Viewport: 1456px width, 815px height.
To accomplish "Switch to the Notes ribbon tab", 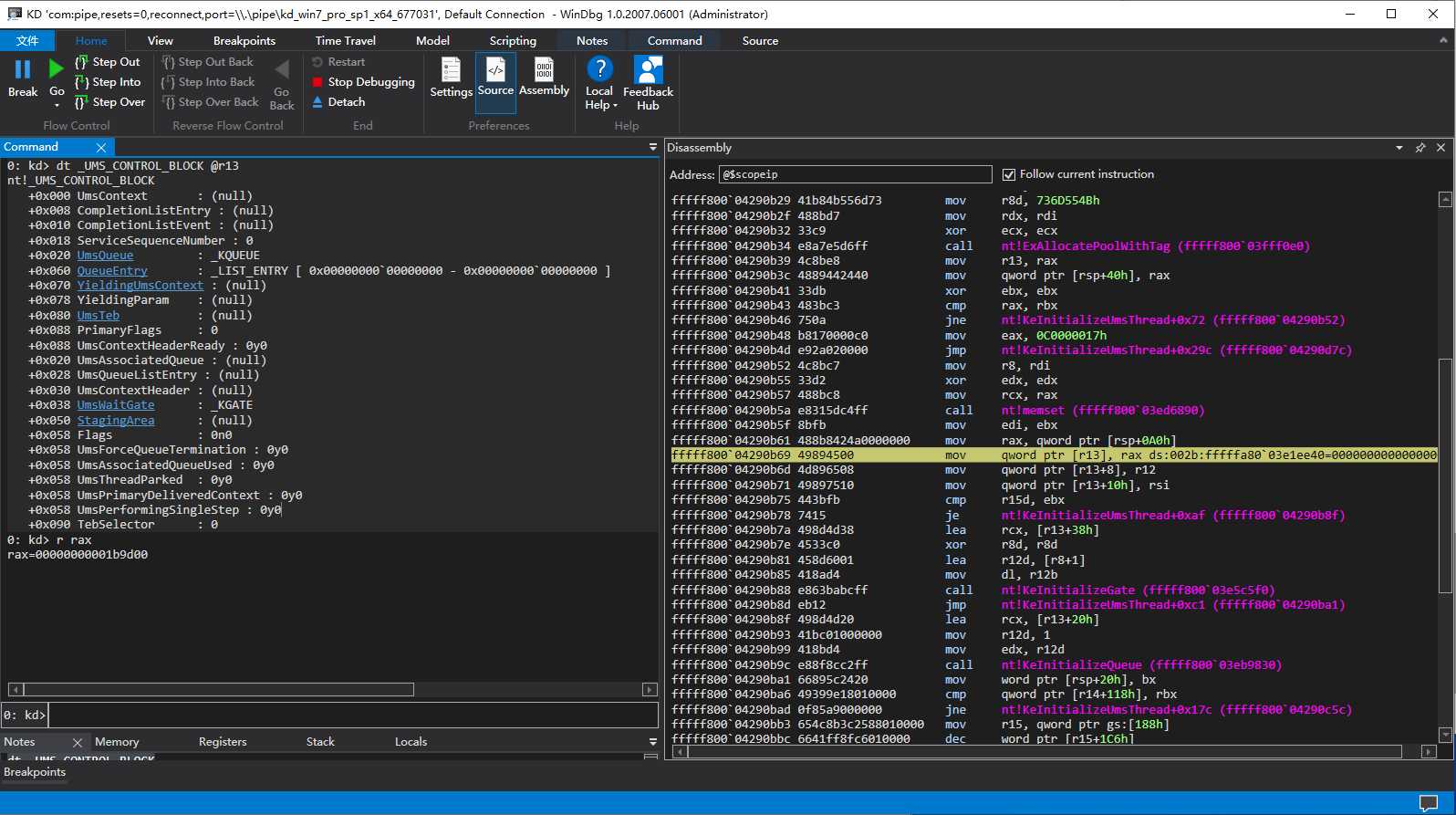I will (592, 41).
